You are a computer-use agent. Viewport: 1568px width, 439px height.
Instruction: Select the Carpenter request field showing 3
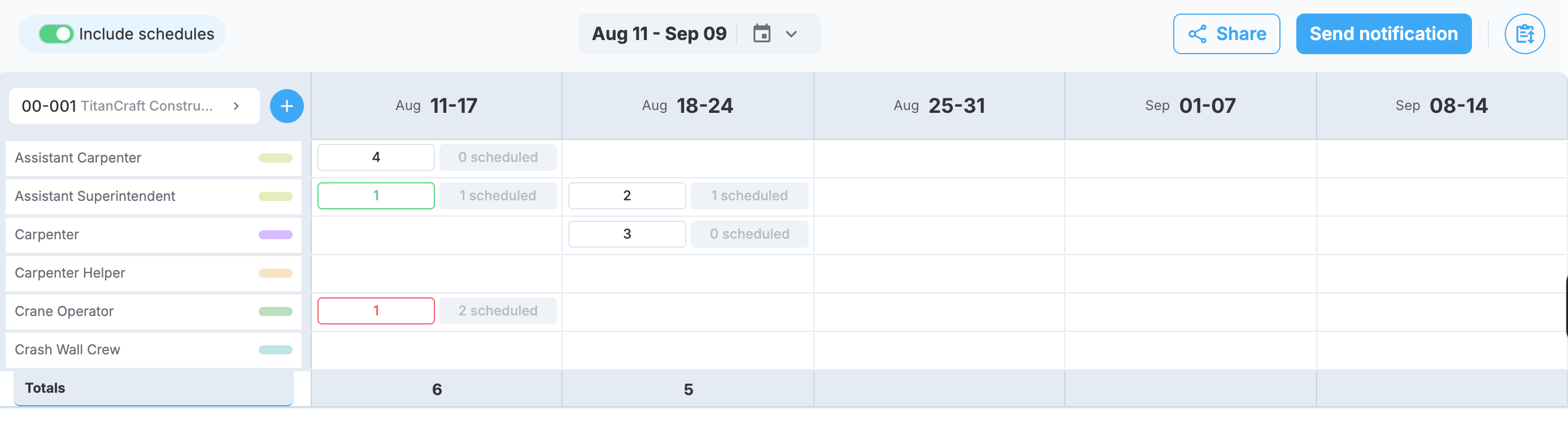(627, 234)
